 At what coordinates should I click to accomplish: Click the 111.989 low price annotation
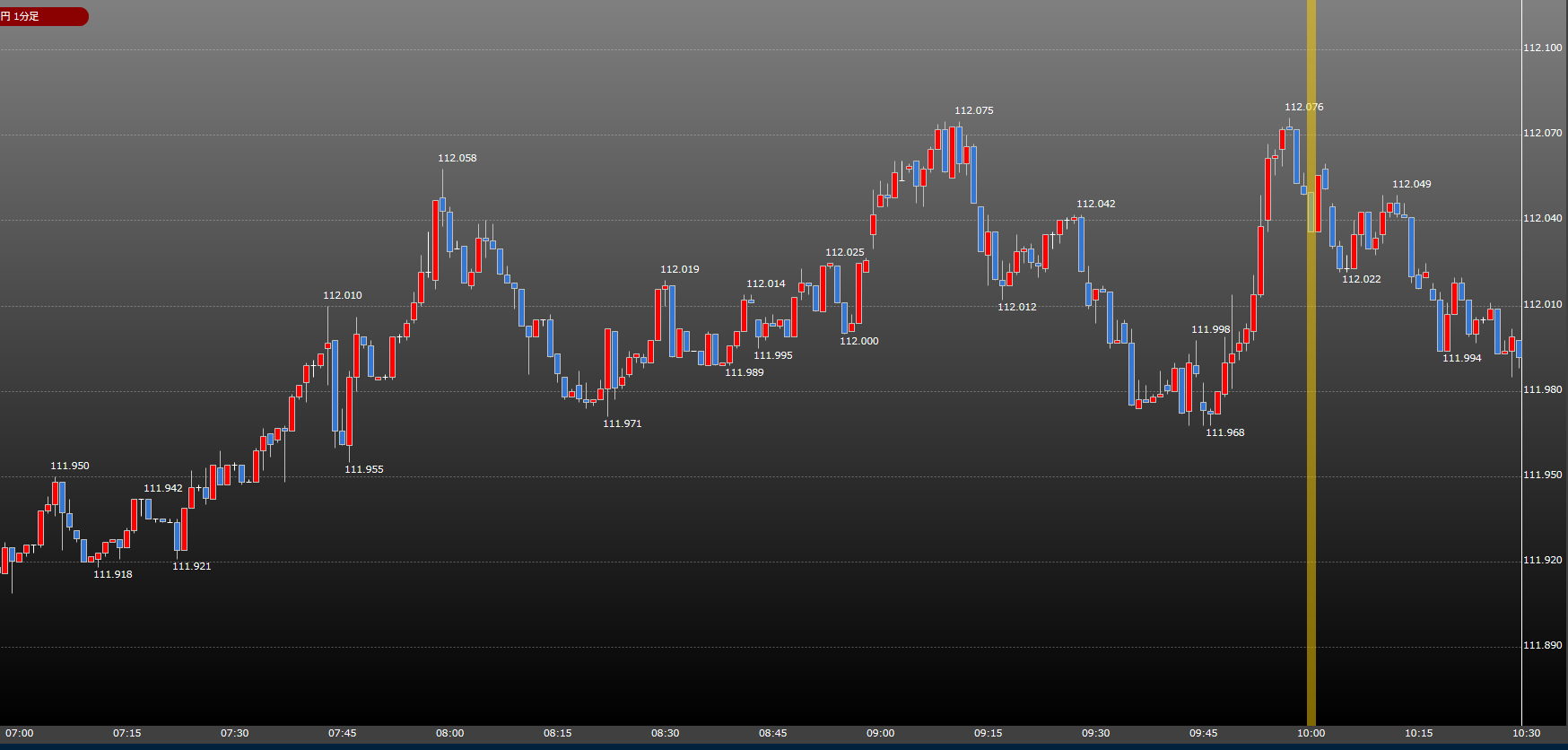point(745,372)
